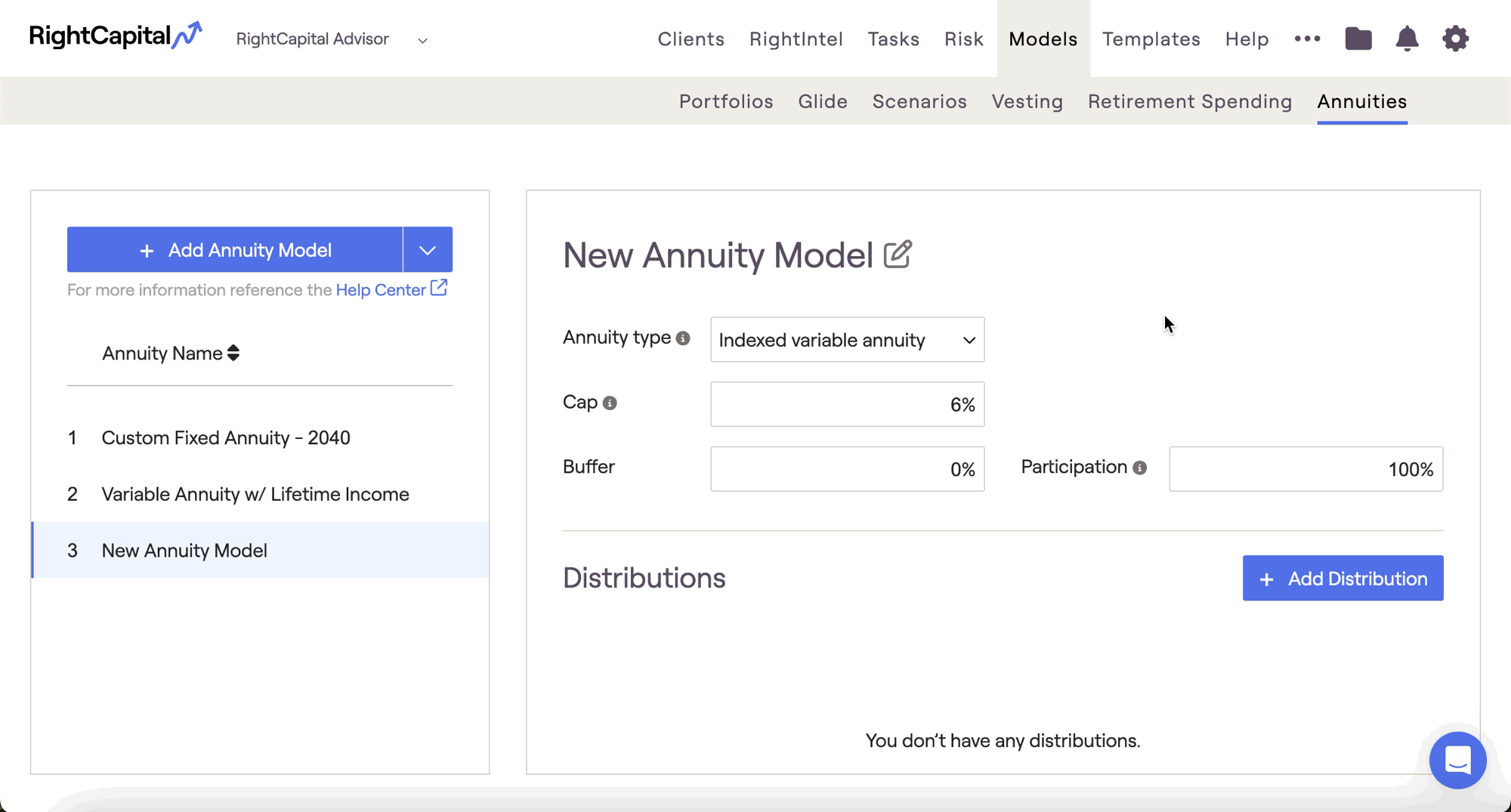Expand the Add Annuity Model dropdown arrow
The width and height of the screenshot is (1511, 812).
coord(428,250)
